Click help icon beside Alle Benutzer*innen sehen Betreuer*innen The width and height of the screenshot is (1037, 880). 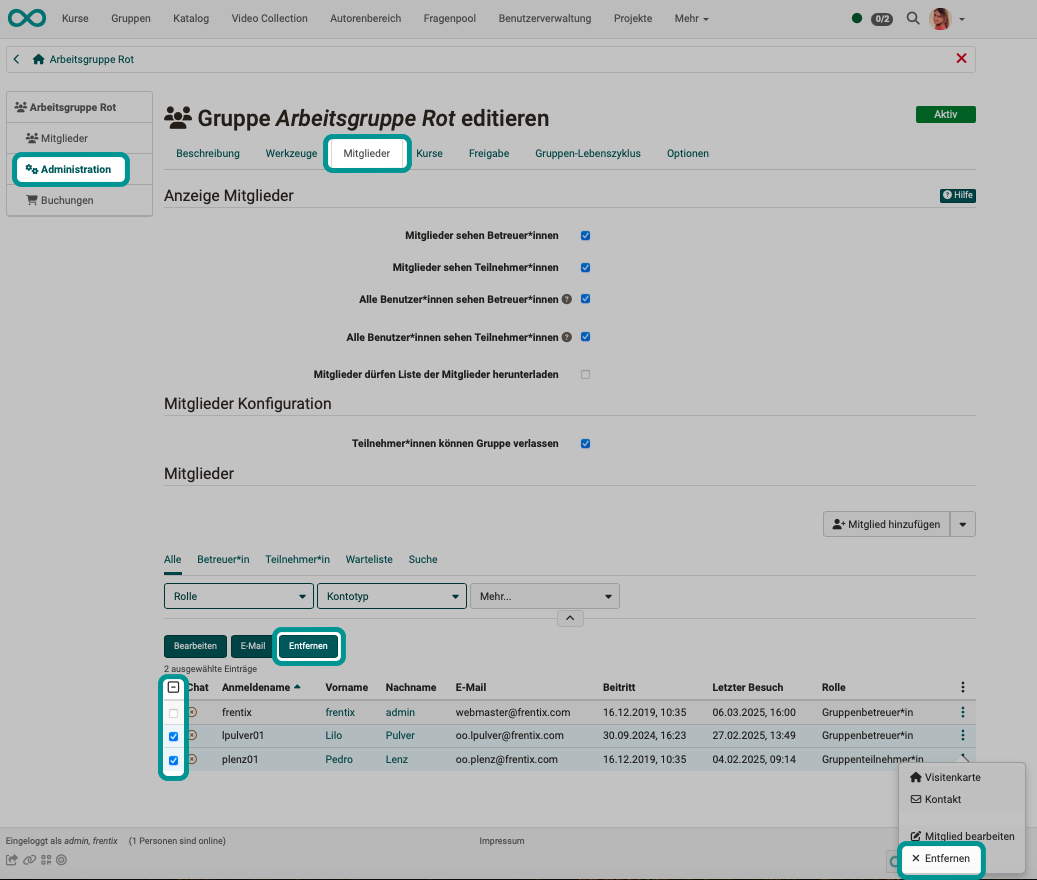(567, 299)
